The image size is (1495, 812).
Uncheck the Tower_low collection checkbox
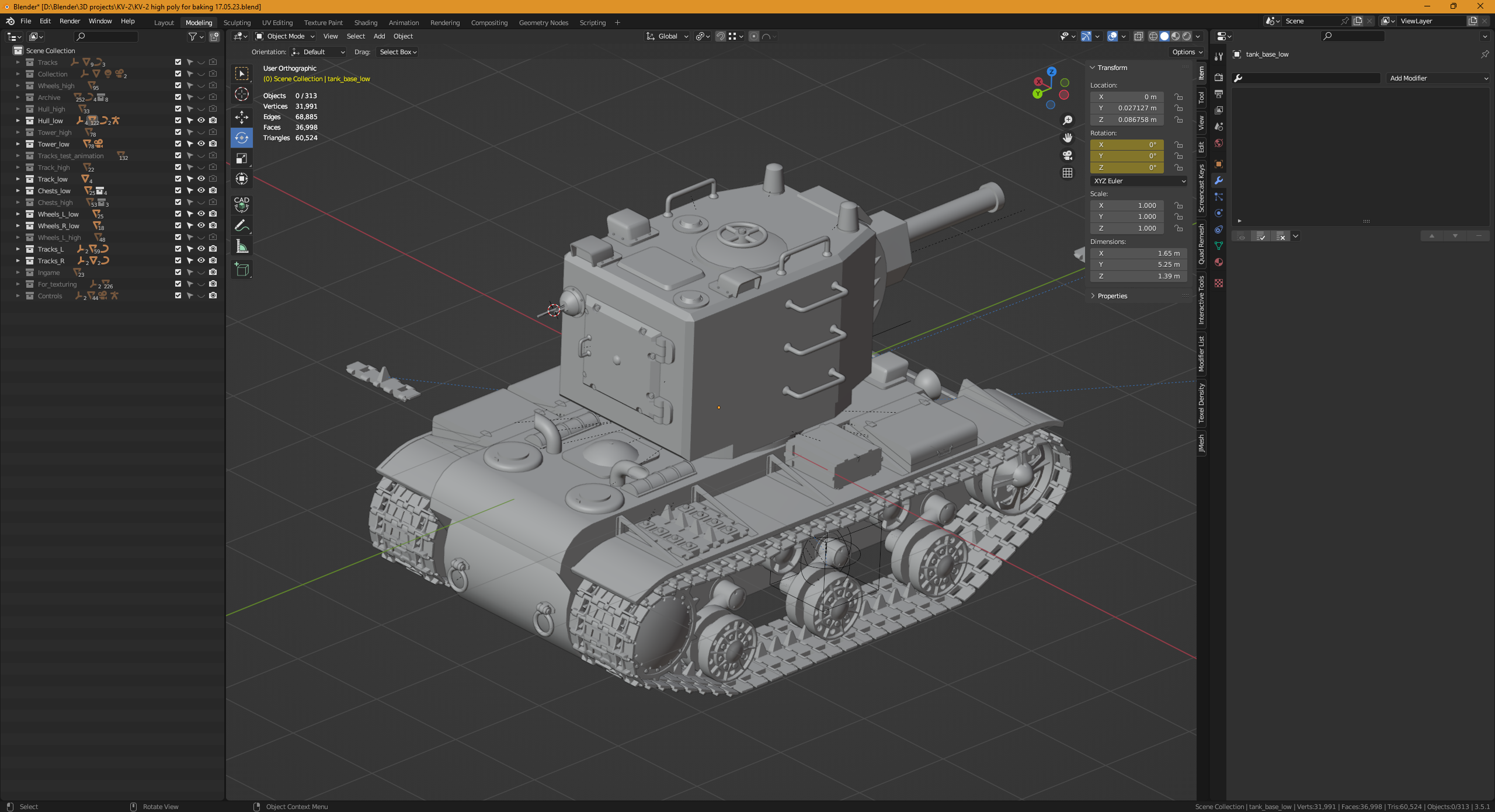(178, 144)
